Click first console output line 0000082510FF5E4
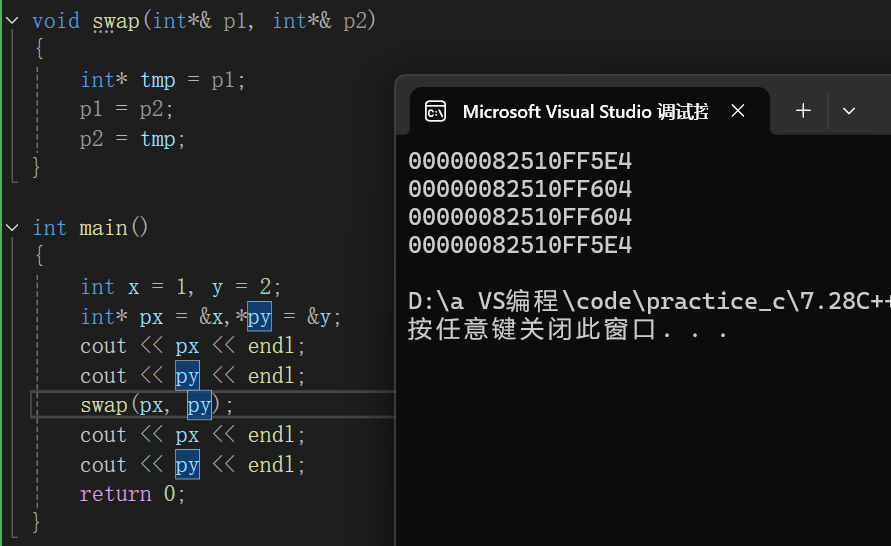This screenshot has height=546, width=891. click(x=520, y=161)
